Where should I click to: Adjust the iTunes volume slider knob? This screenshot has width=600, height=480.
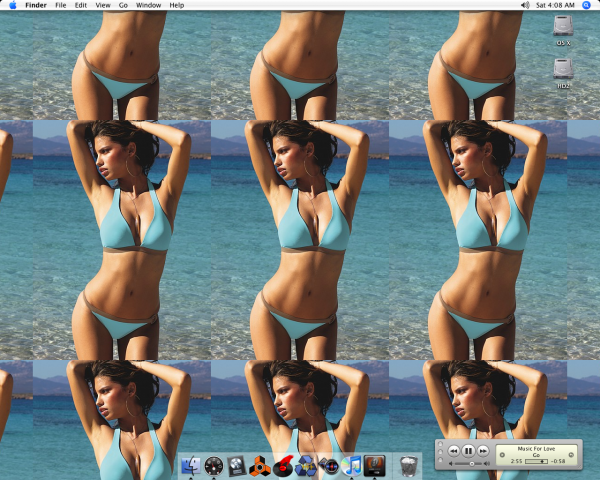[472, 464]
